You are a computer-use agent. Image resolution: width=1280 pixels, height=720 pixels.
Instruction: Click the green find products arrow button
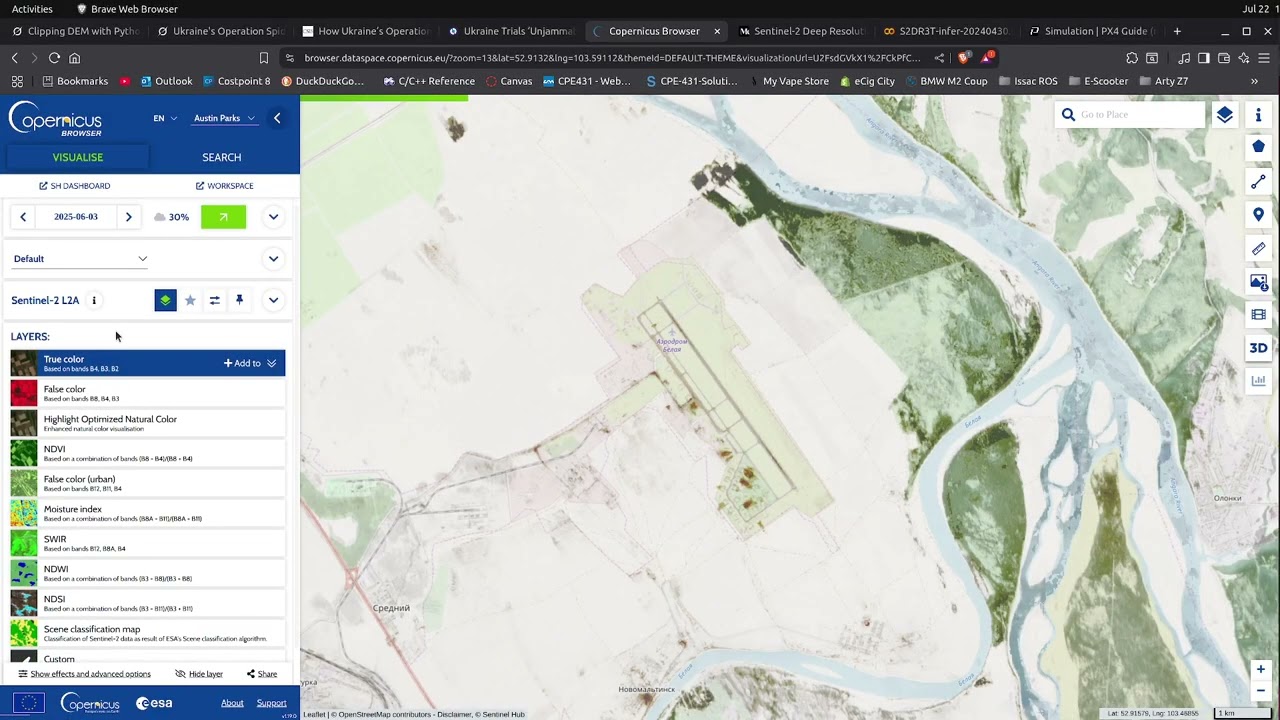tap(223, 216)
